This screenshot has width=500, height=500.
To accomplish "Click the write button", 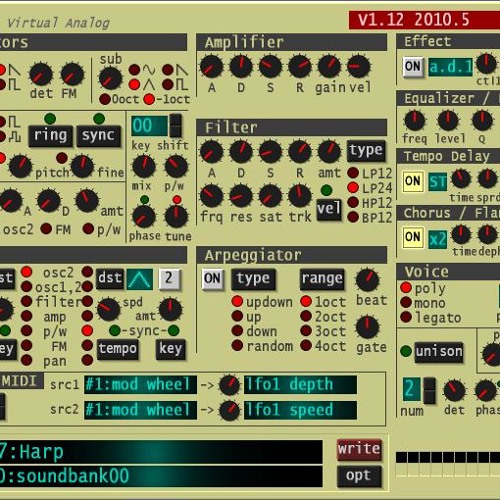I will click(359, 449).
